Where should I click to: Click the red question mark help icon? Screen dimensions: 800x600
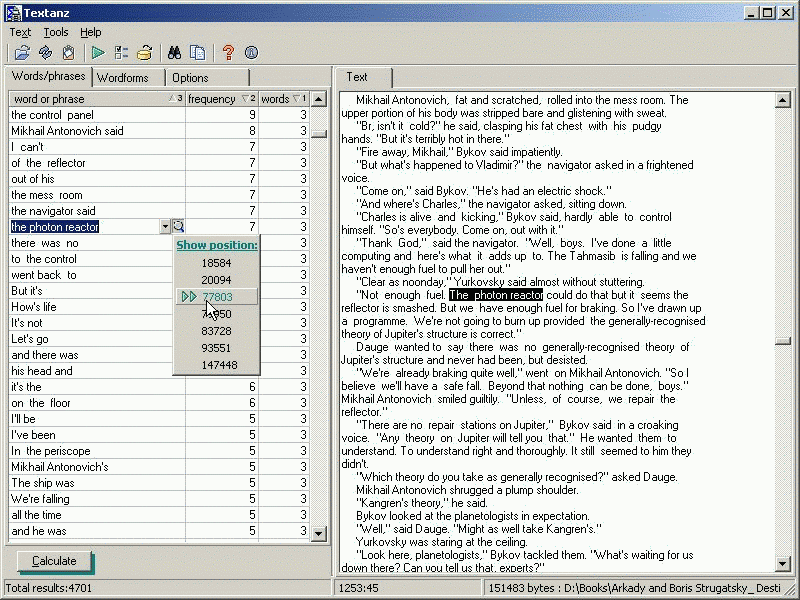pos(228,53)
